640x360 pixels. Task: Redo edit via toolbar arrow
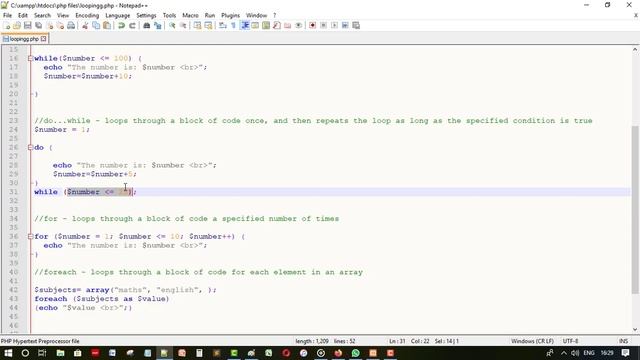[132, 25]
